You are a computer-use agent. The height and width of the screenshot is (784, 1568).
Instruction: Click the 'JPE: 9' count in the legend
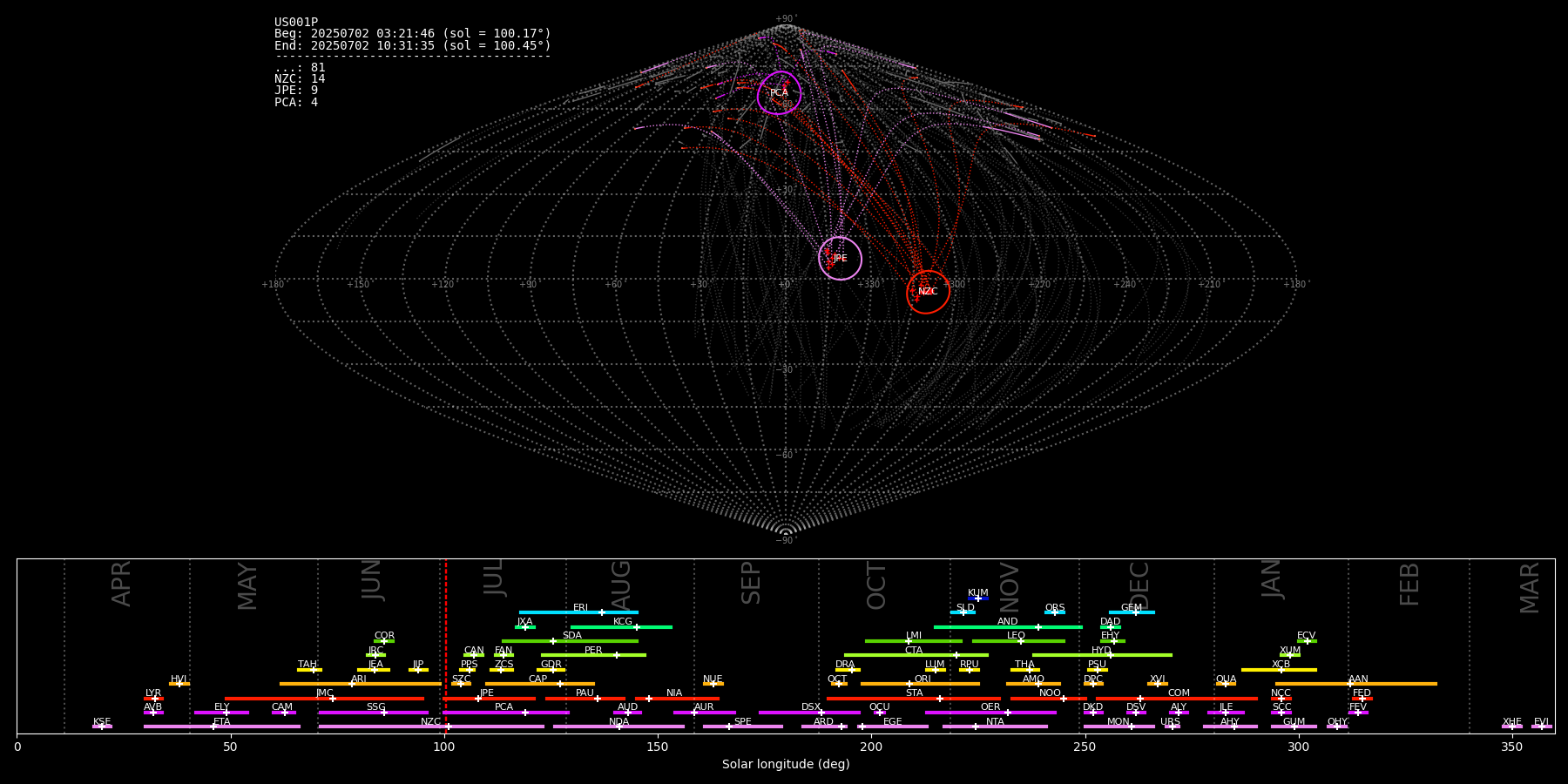pos(296,91)
